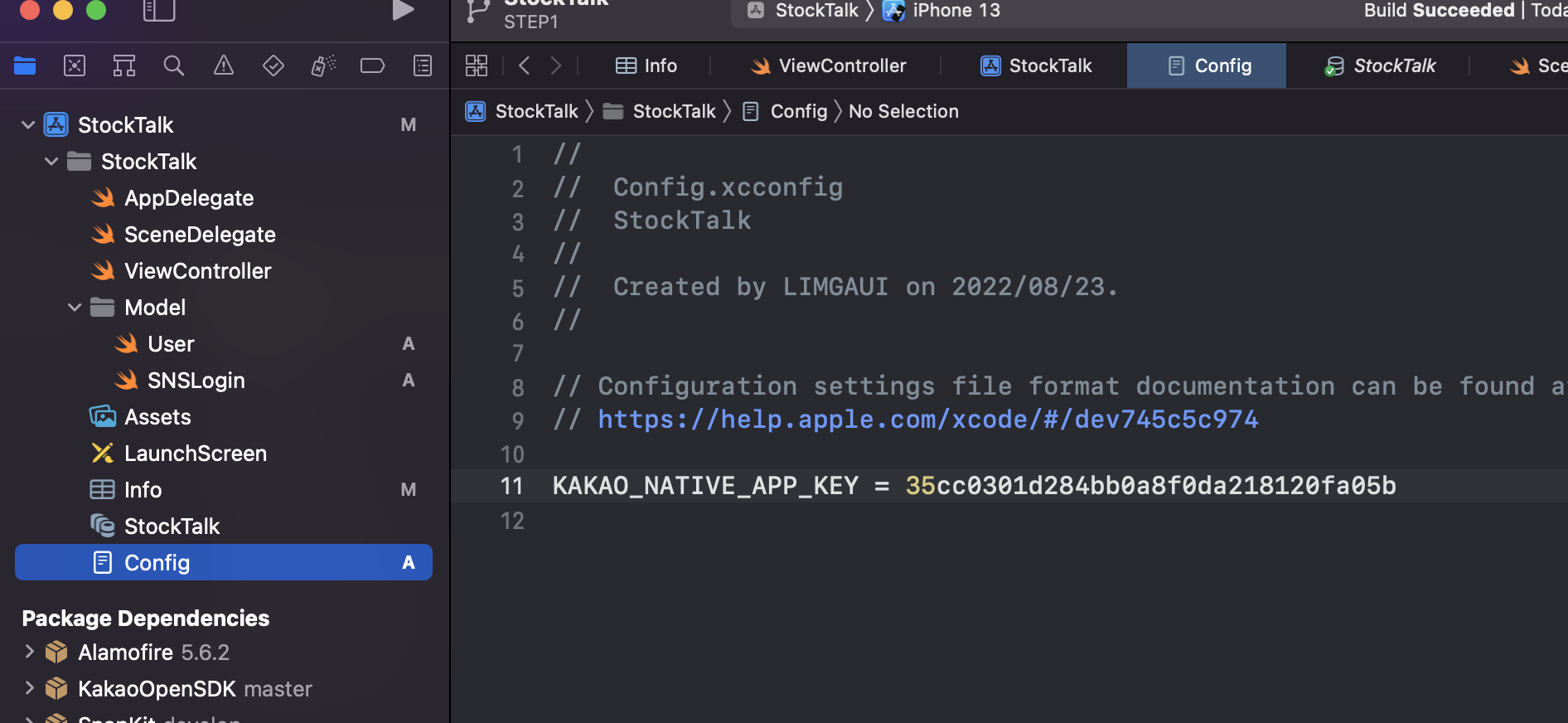
Task: Open the STEP1 branch indicator
Action: [x=530, y=22]
